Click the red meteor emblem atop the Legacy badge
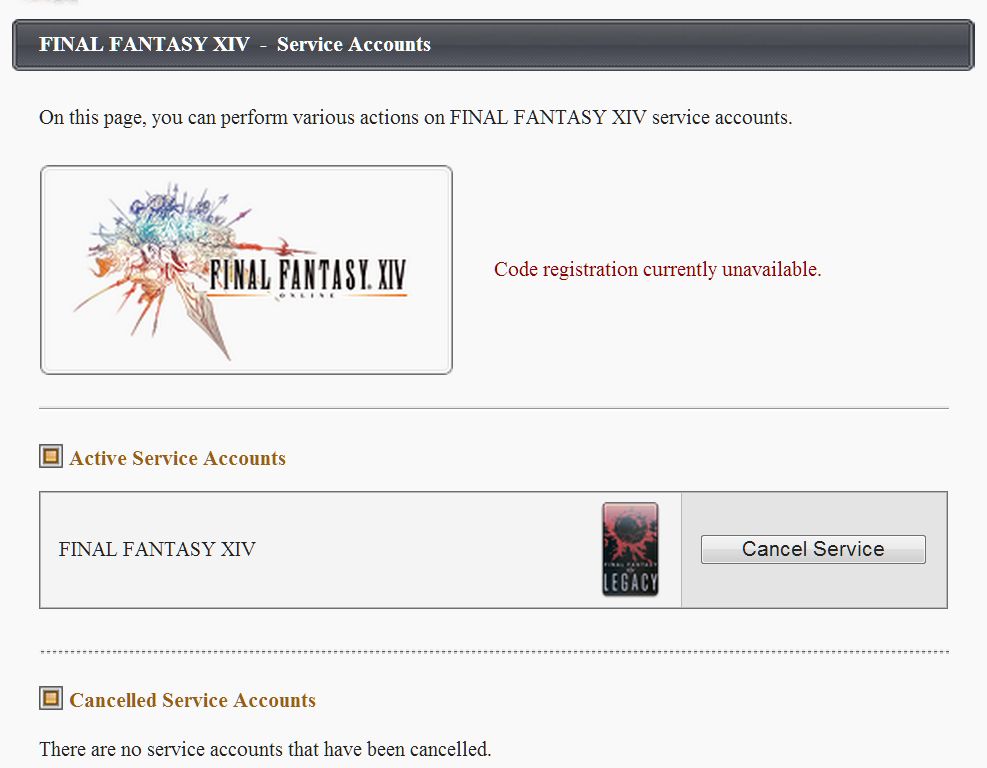The height and width of the screenshot is (768, 987). click(630, 531)
